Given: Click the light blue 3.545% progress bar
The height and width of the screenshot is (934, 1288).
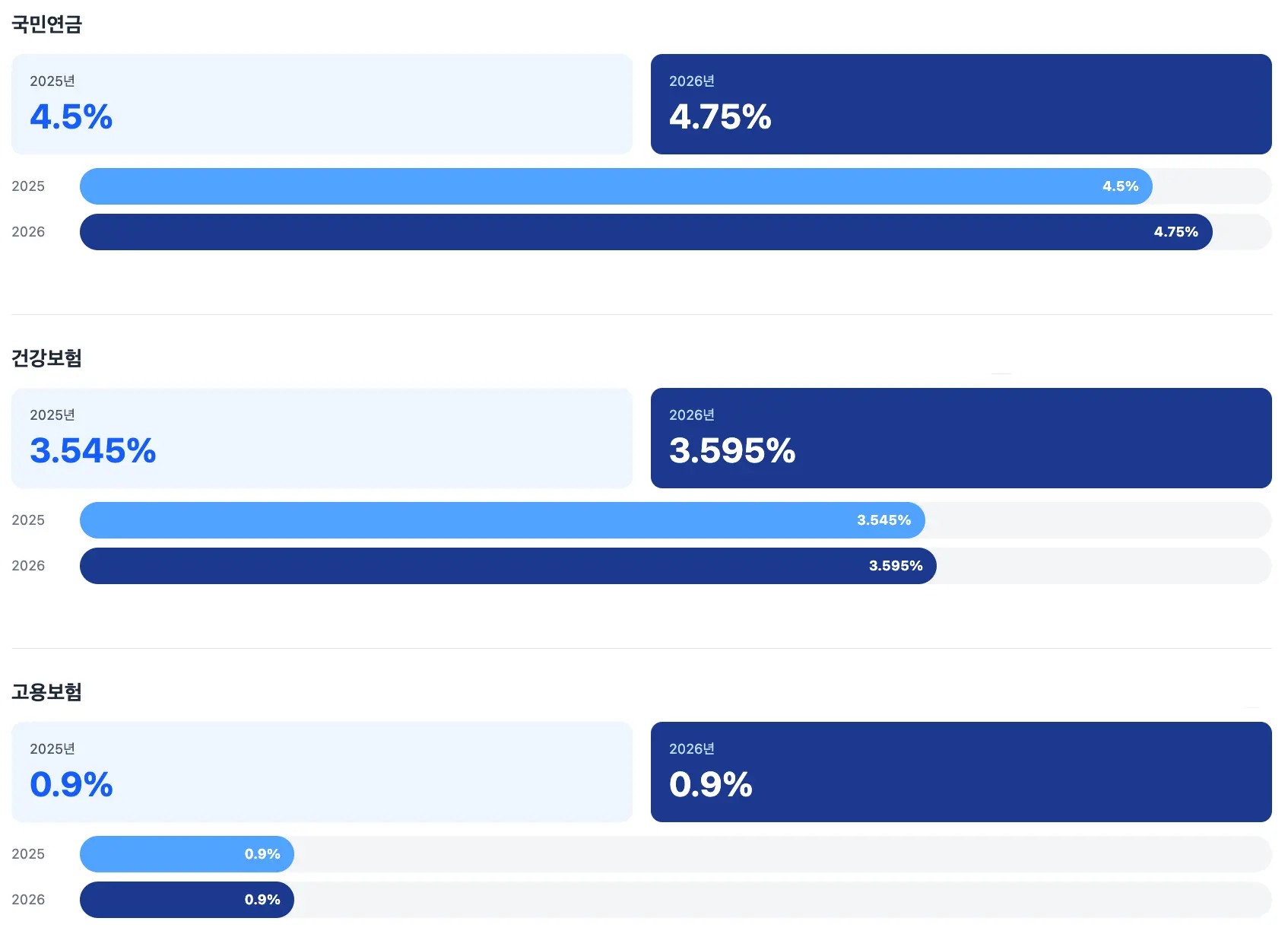Looking at the screenshot, I should click(x=502, y=520).
